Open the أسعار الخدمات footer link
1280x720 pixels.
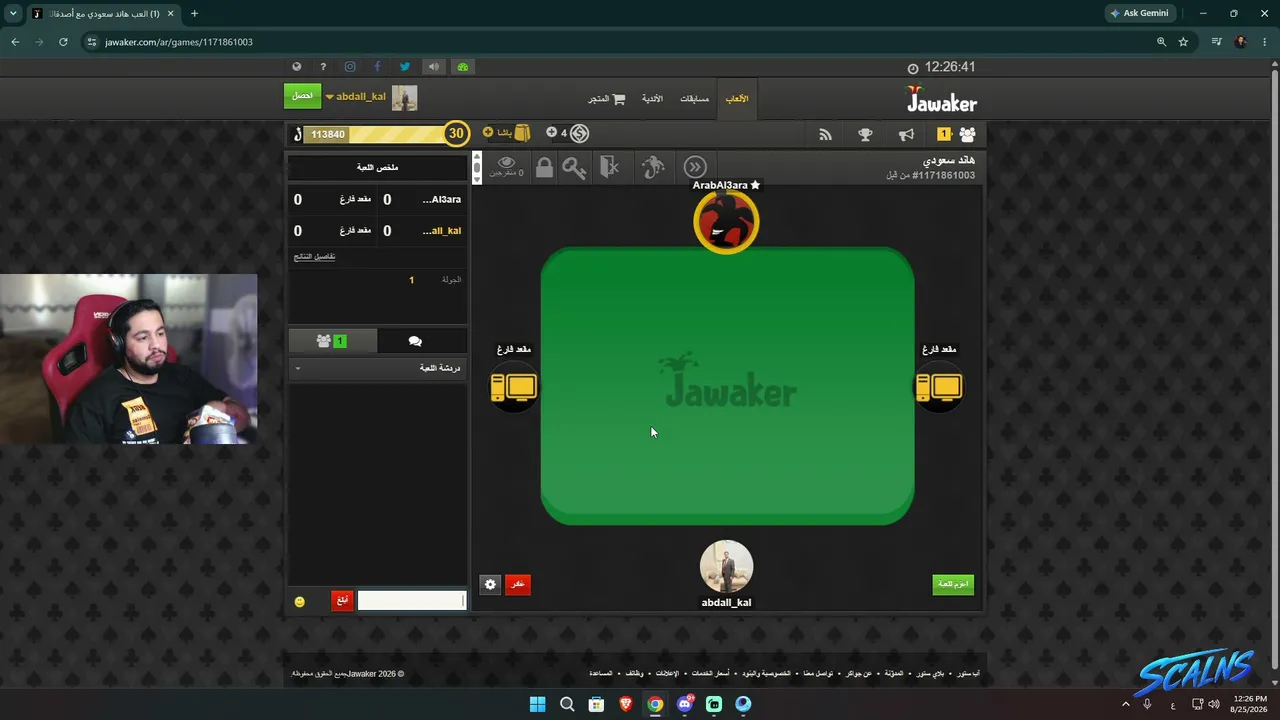tap(710, 674)
